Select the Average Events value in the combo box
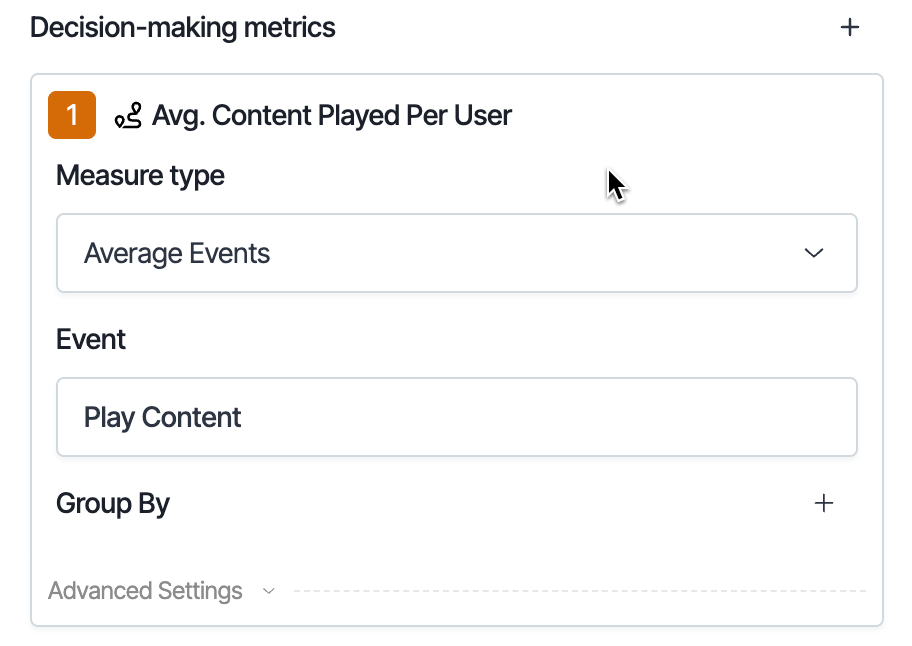This screenshot has width=912, height=646. pos(177,253)
